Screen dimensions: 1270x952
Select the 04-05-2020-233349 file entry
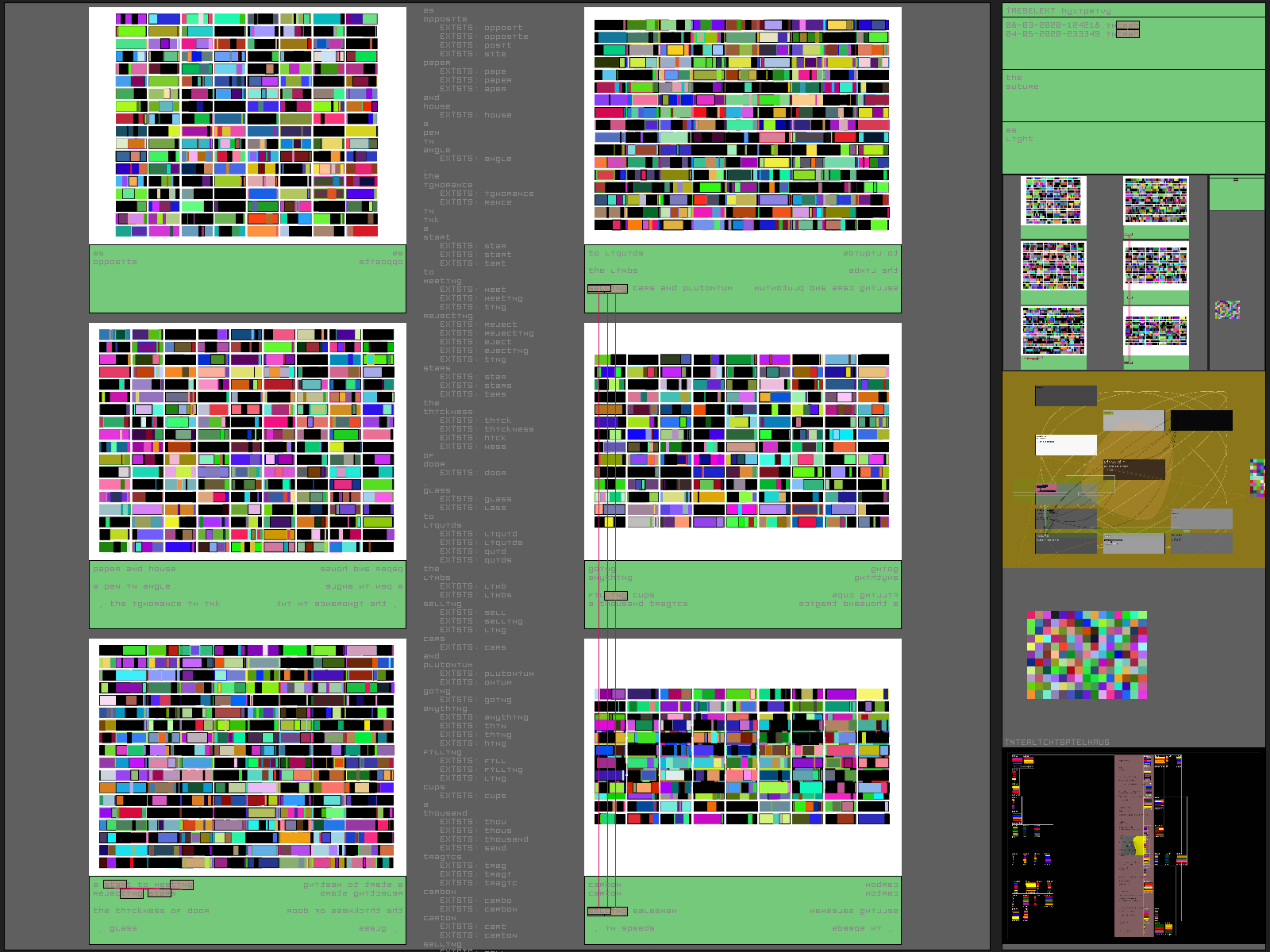click(1053, 34)
